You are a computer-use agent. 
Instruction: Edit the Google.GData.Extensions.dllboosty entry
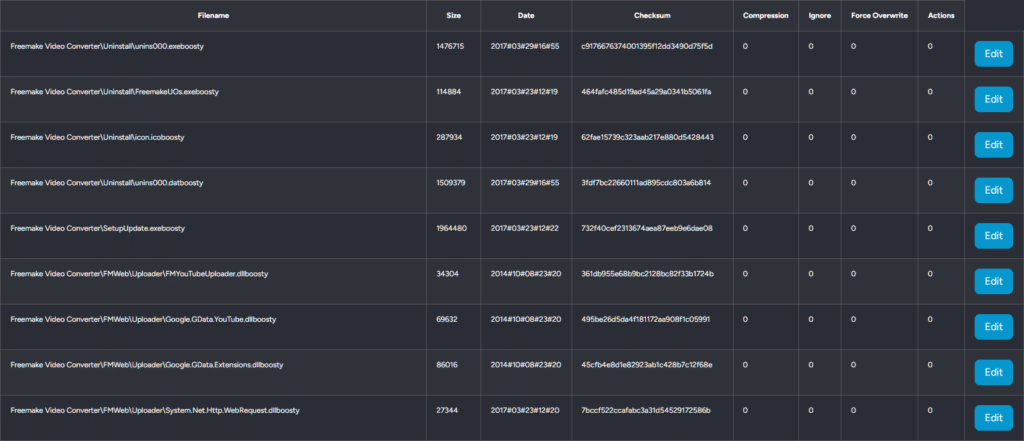tap(993, 372)
